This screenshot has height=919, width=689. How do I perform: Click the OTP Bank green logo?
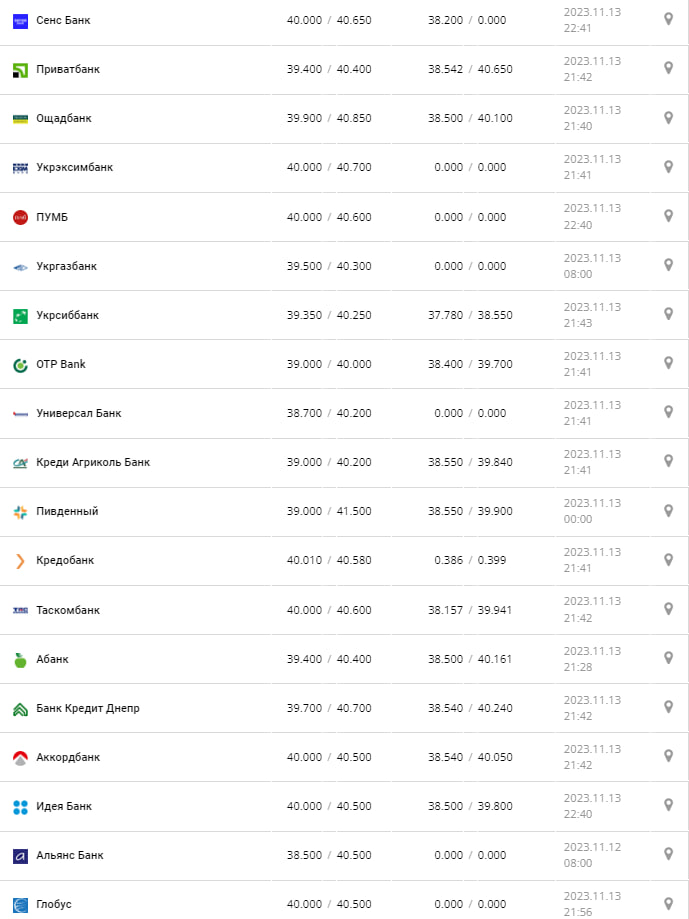point(20,365)
